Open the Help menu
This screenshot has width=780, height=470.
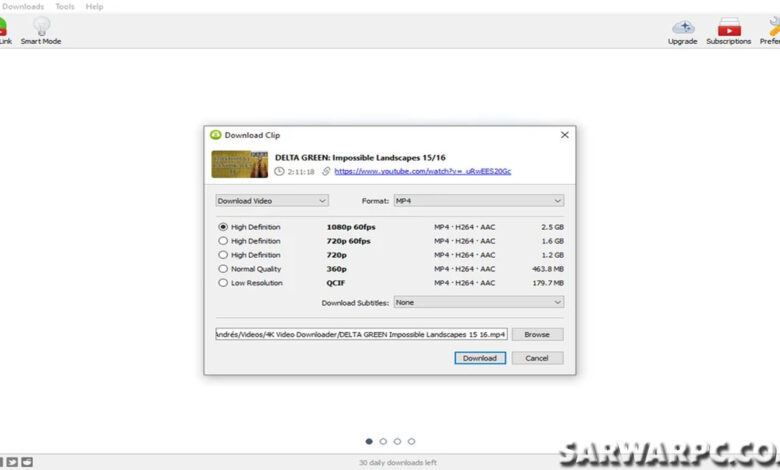(x=95, y=6)
